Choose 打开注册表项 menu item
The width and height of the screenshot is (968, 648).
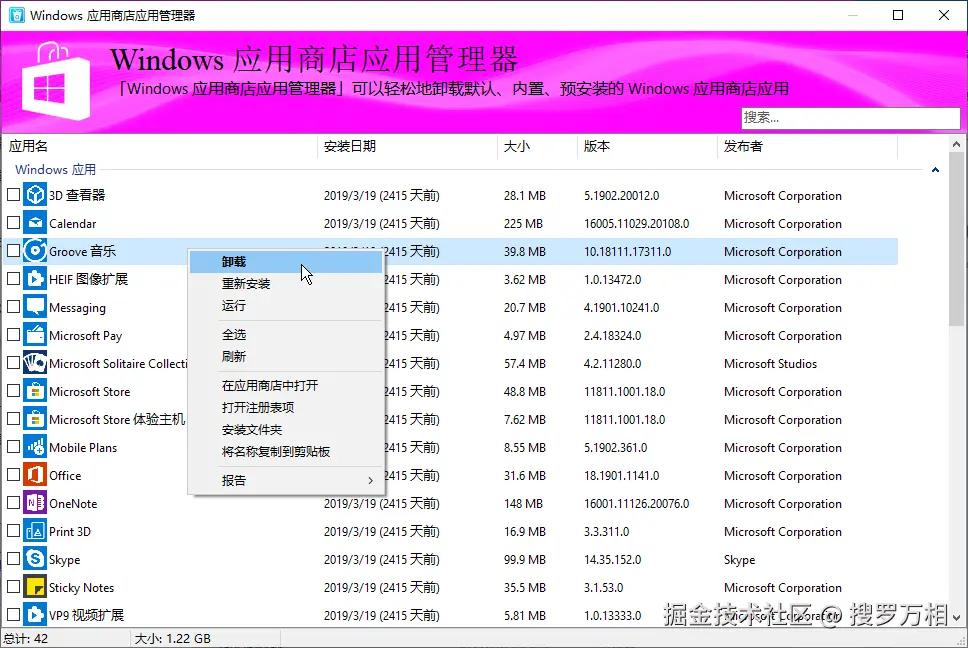coord(286,407)
